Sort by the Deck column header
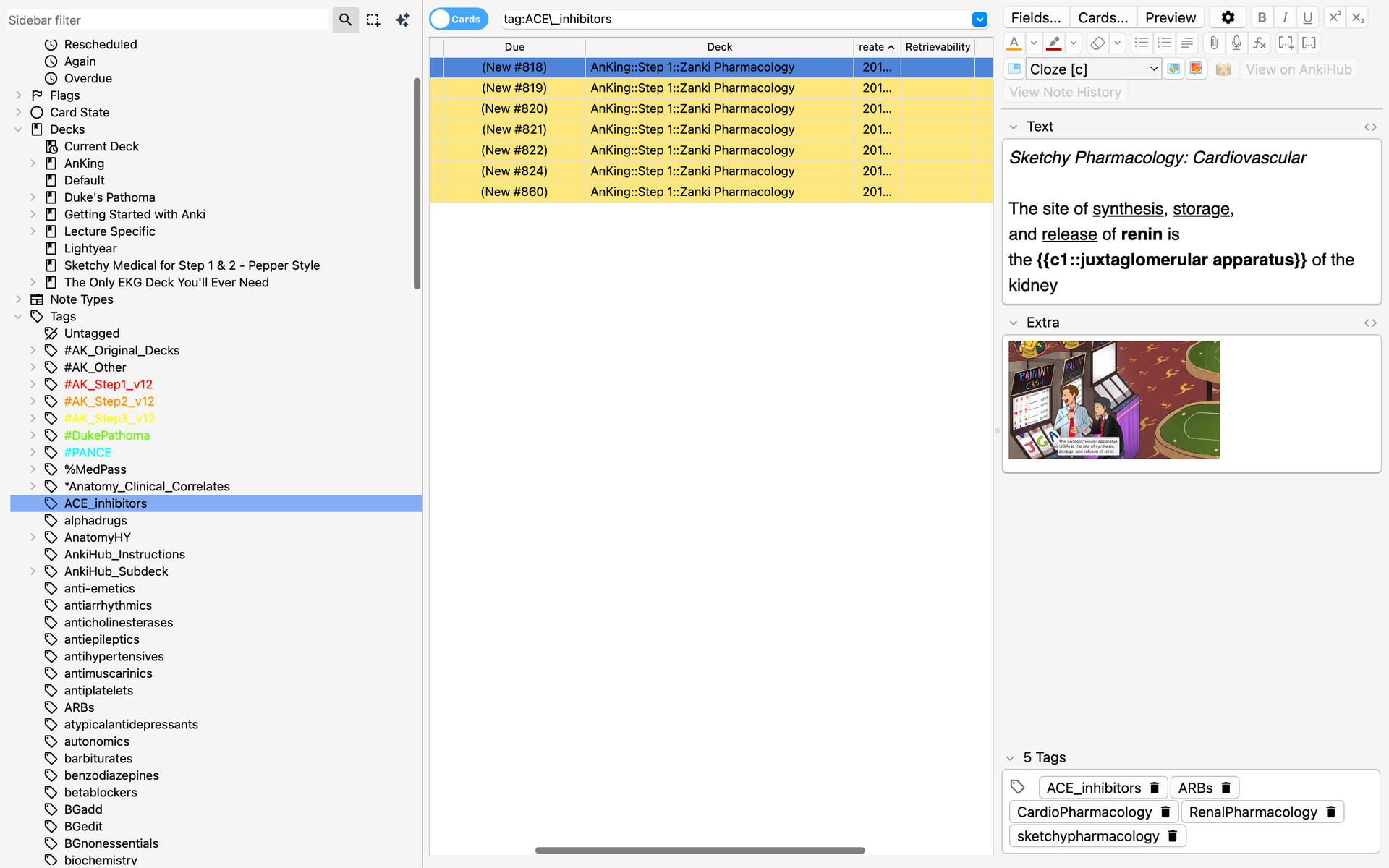 719,47
